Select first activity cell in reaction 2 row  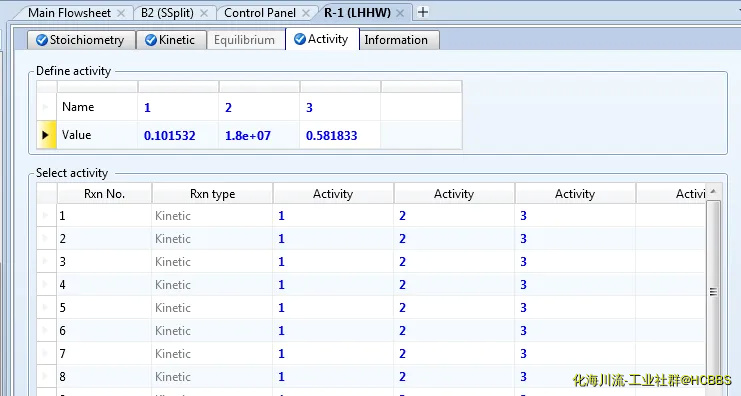click(333, 239)
